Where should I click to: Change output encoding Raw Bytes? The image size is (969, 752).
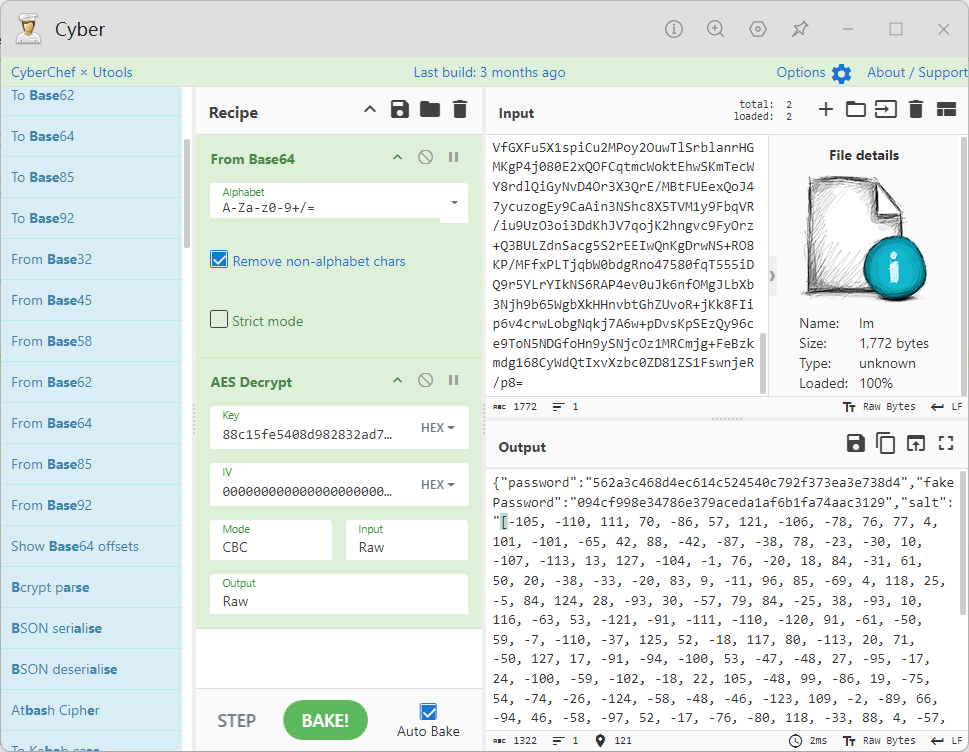coord(879,740)
